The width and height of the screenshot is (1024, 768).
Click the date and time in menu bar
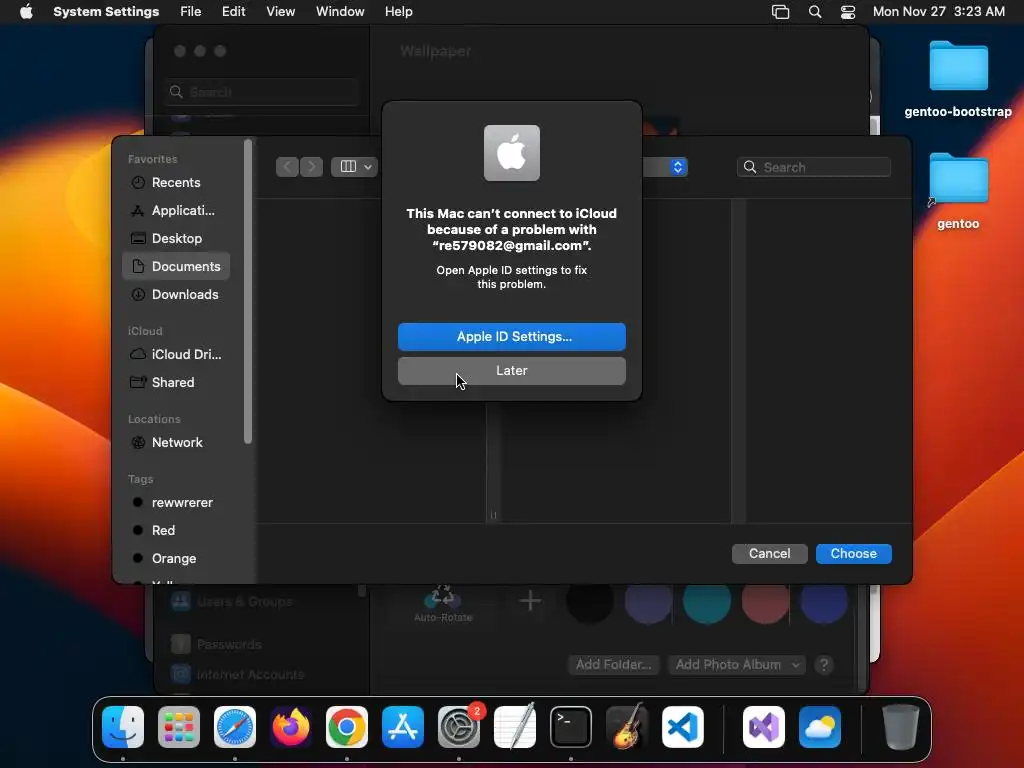click(x=938, y=12)
